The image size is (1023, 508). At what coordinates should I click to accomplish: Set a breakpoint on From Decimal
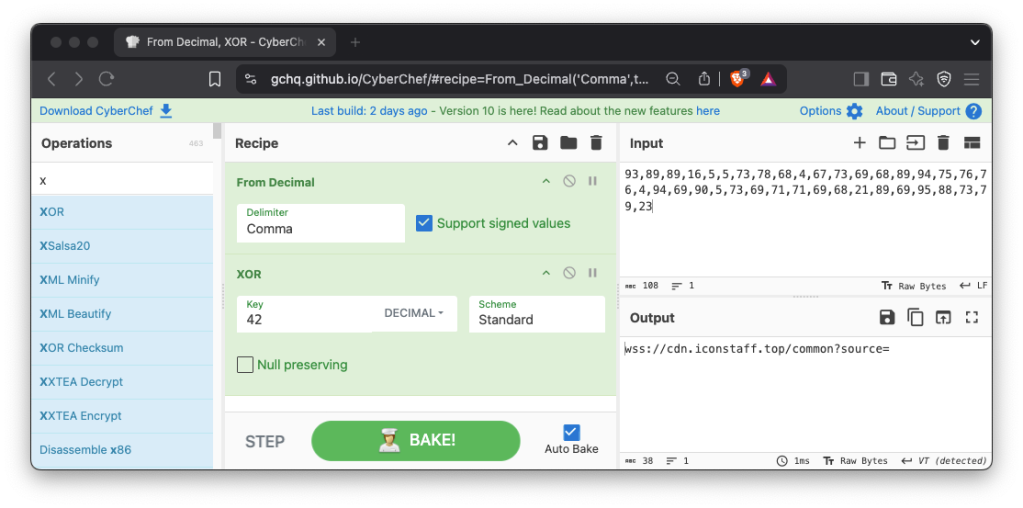click(592, 181)
